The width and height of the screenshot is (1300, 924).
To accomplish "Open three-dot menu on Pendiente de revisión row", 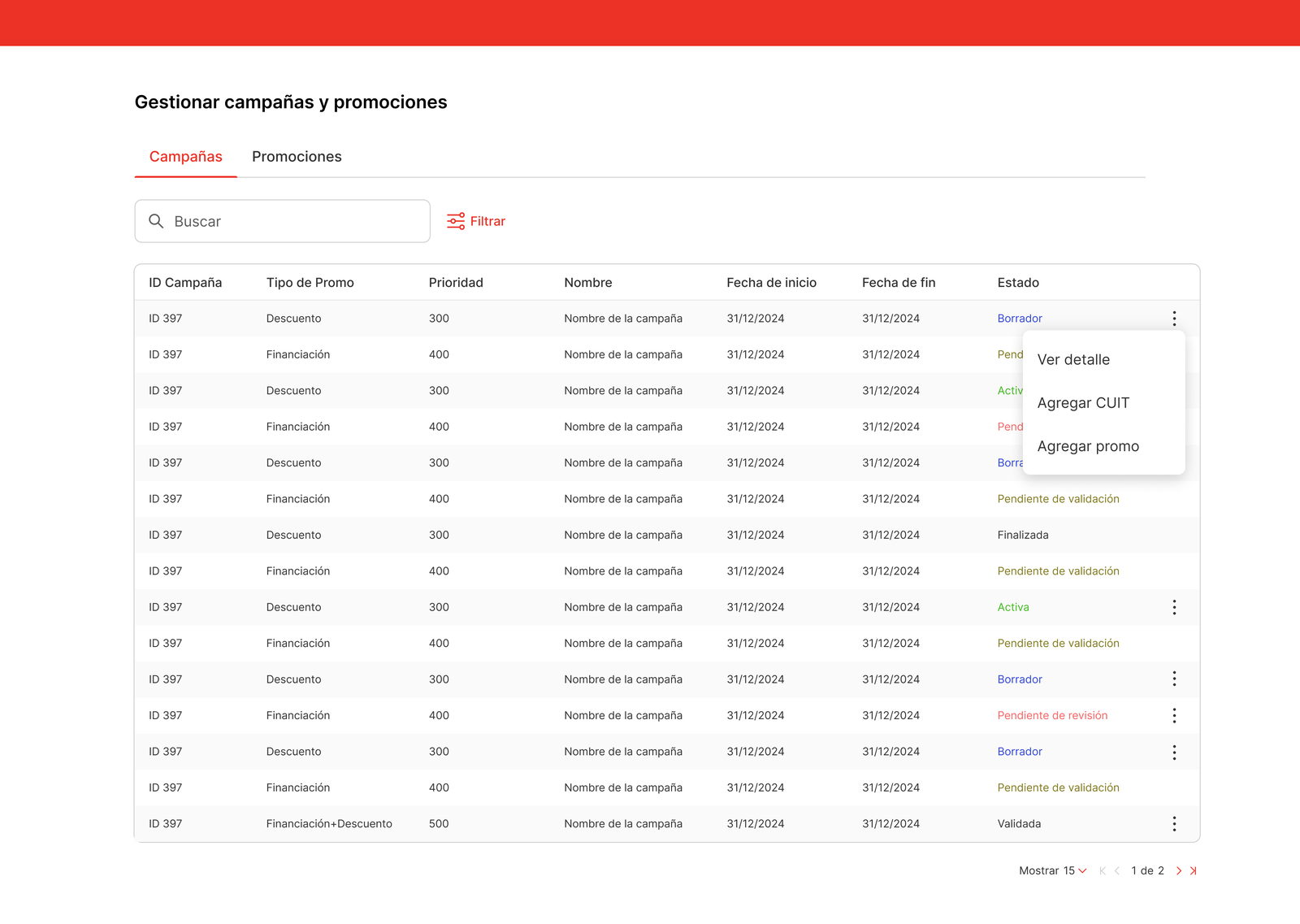I will tap(1174, 715).
